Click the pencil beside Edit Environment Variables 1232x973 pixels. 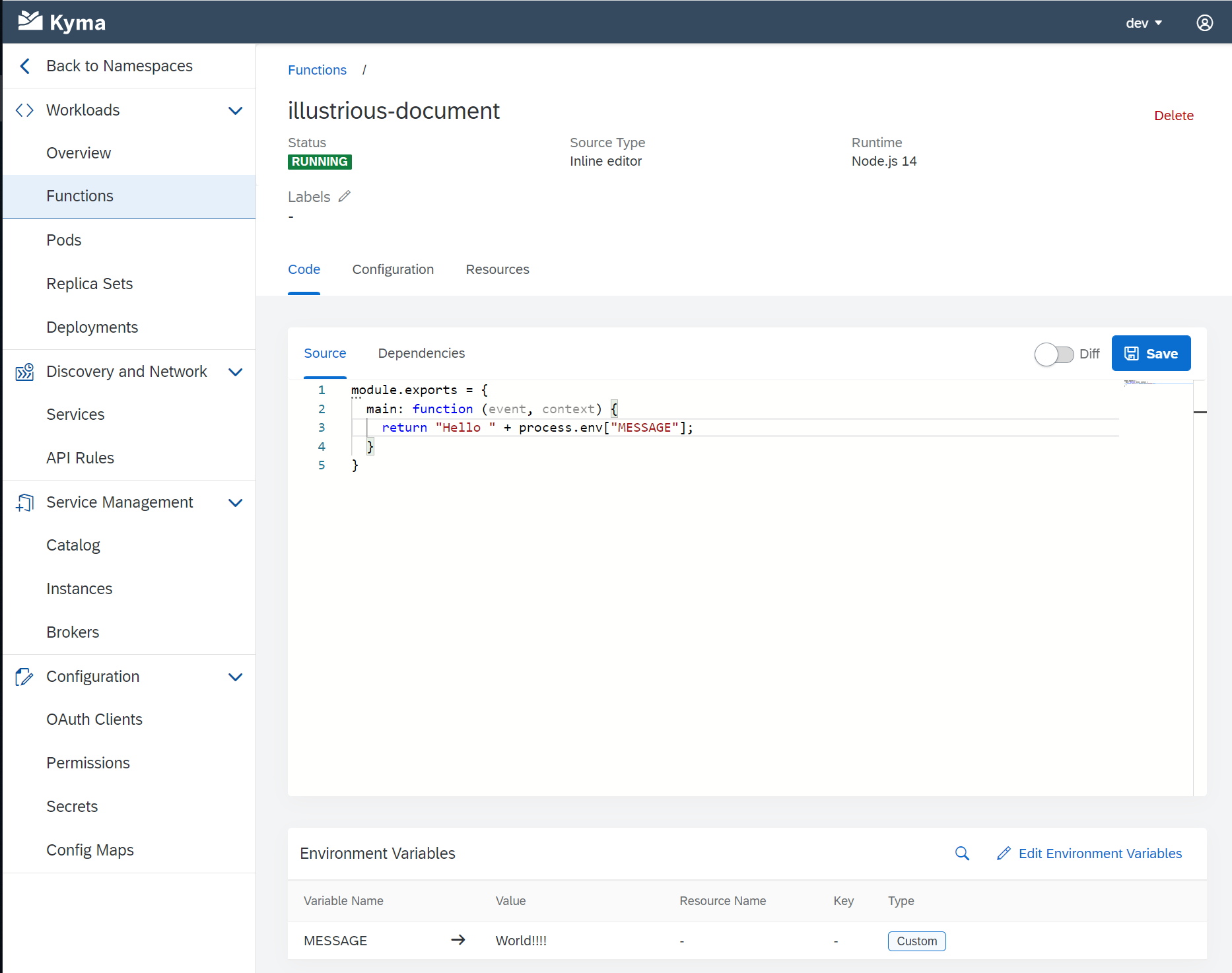pyautogui.click(x=1004, y=853)
